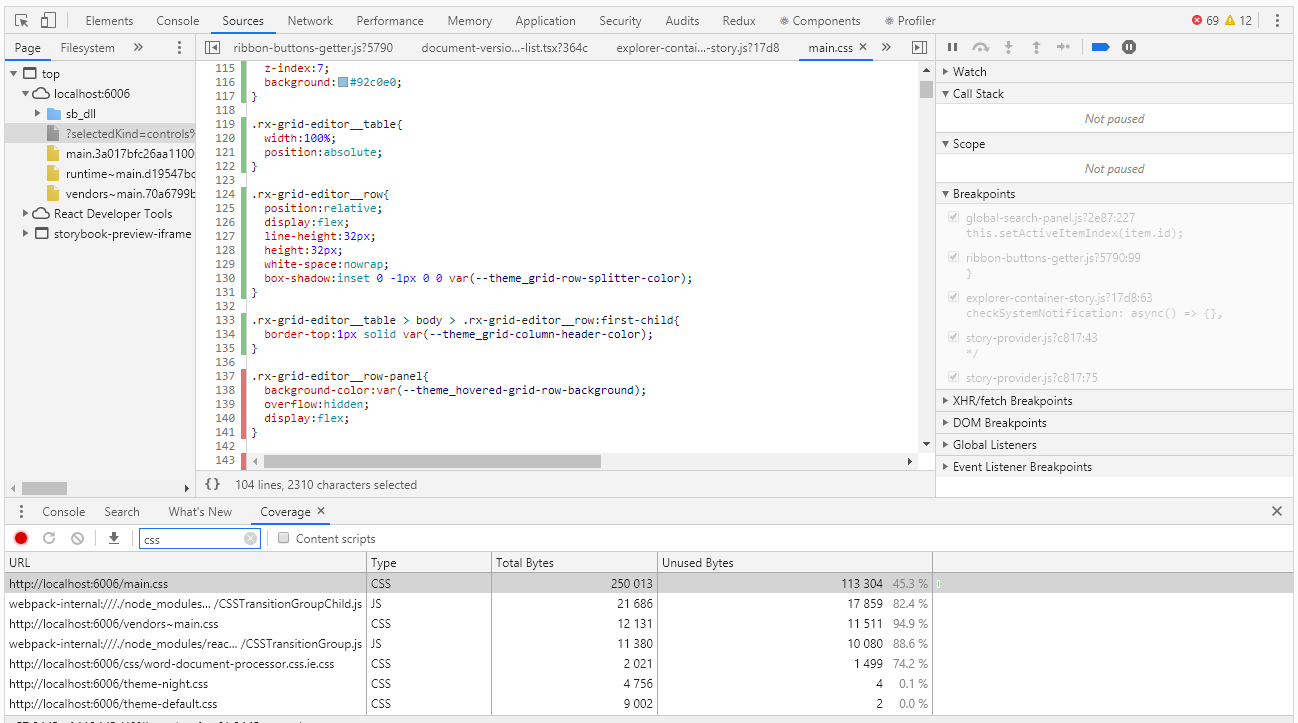This screenshot has height=723, width=1298.
Task: Click the single Step debugger button
Action: click(1064, 47)
